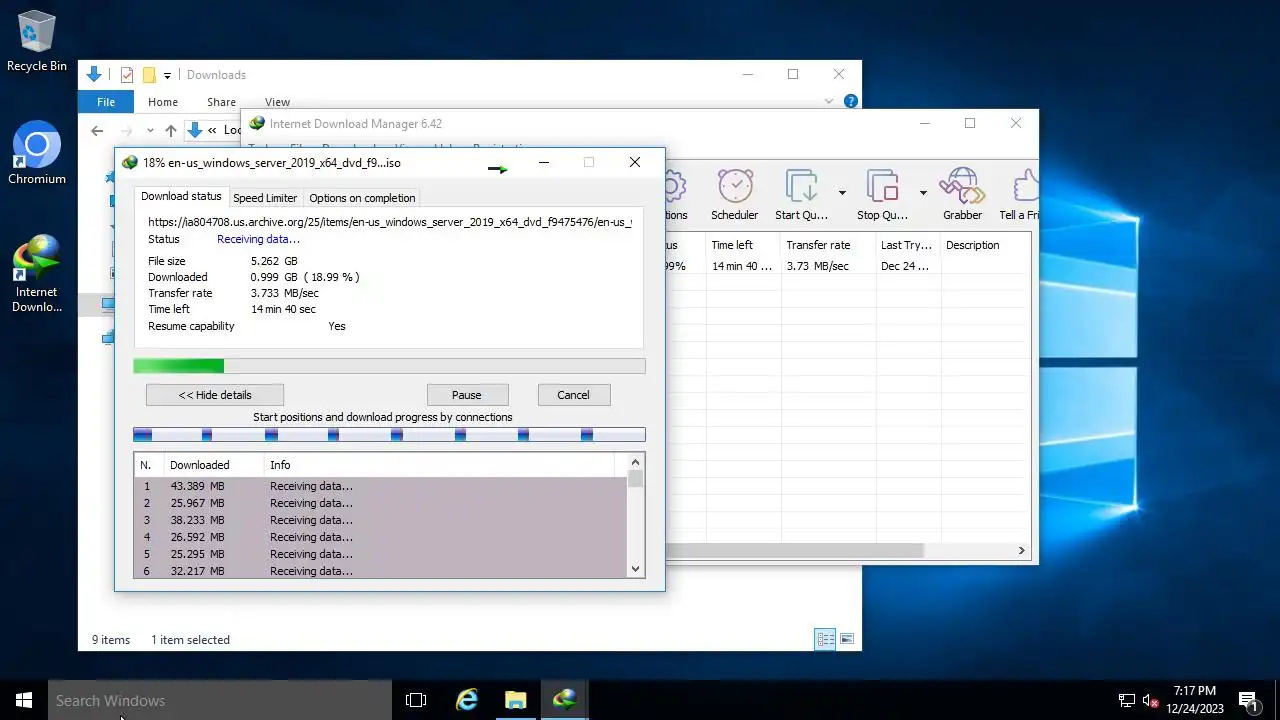1280x720 pixels.
Task: Pause the ISO download
Action: tap(466, 395)
